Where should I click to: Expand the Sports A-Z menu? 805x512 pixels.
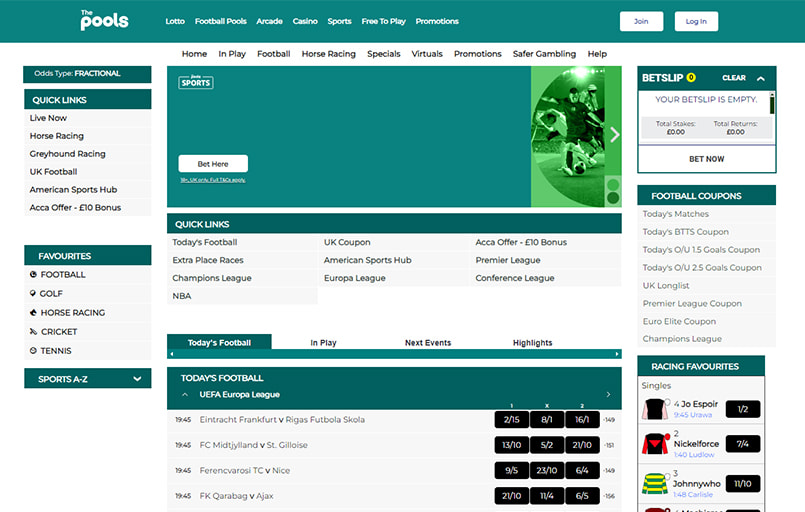(x=88, y=379)
